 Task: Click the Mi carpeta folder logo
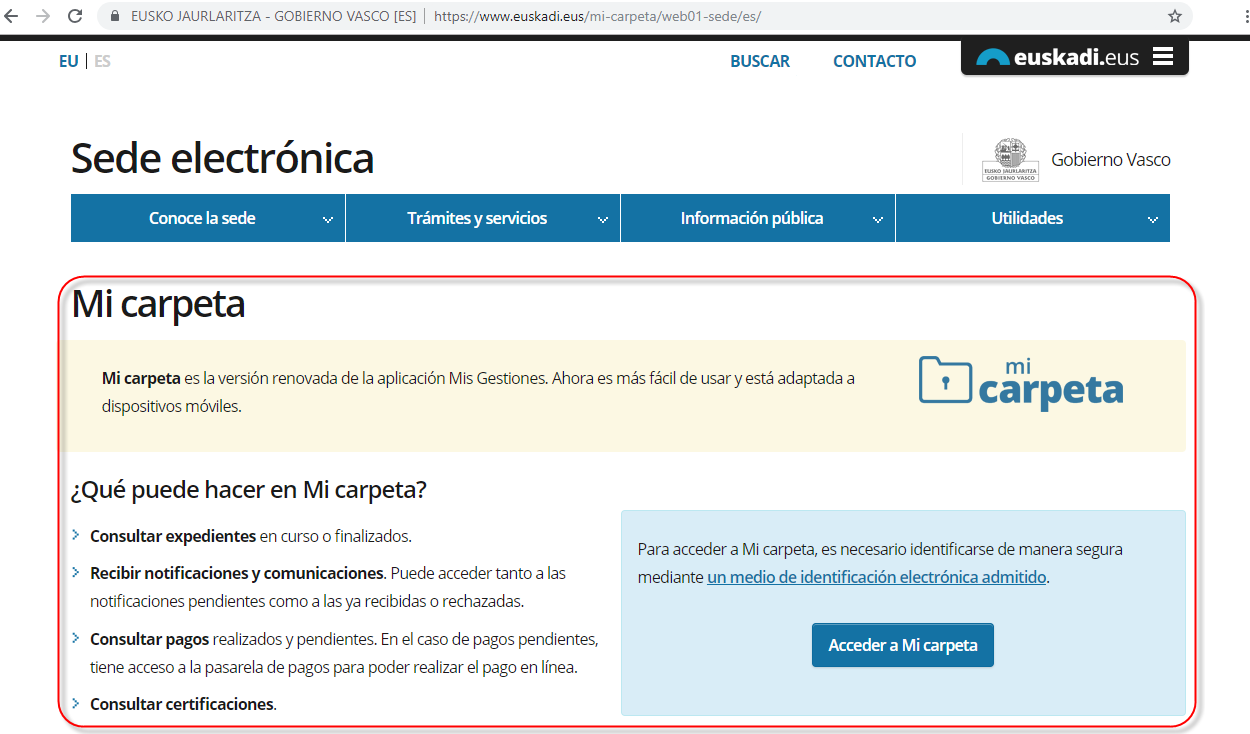(1021, 383)
